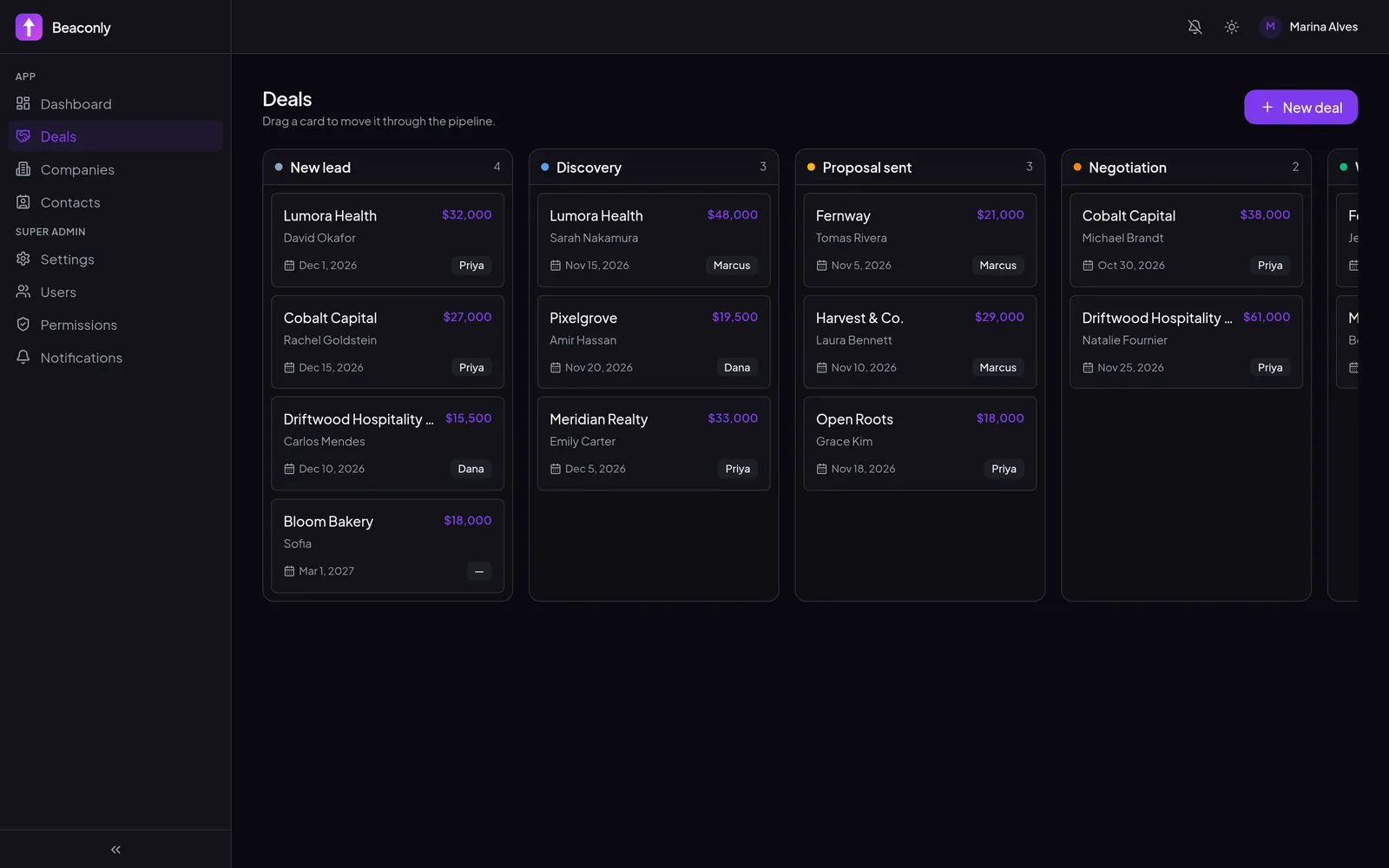
Task: Click the calendar icon beside Nov 15, 2026
Action: click(x=556, y=266)
